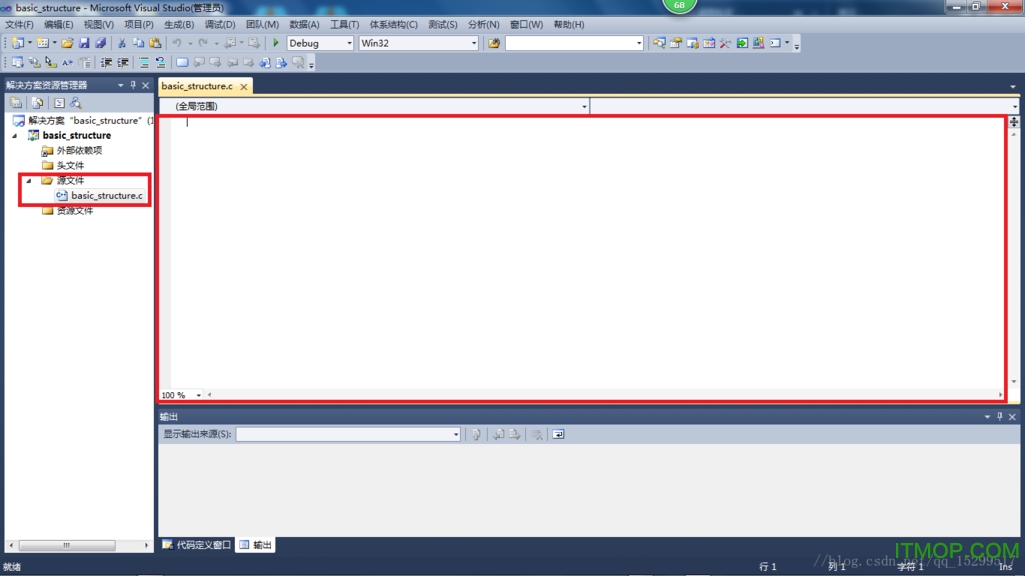Click the New Project toolbar icon
Viewport: 1025px width, 576px height.
coord(19,43)
